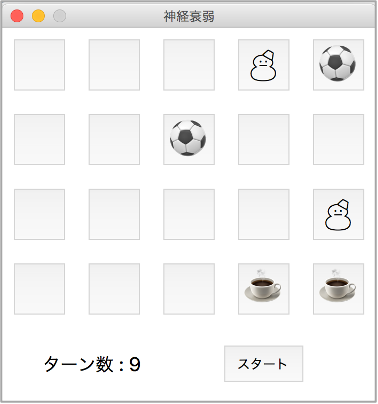Flip the blank card in top-left corner
Screen dimensions: 378x404
point(39,65)
